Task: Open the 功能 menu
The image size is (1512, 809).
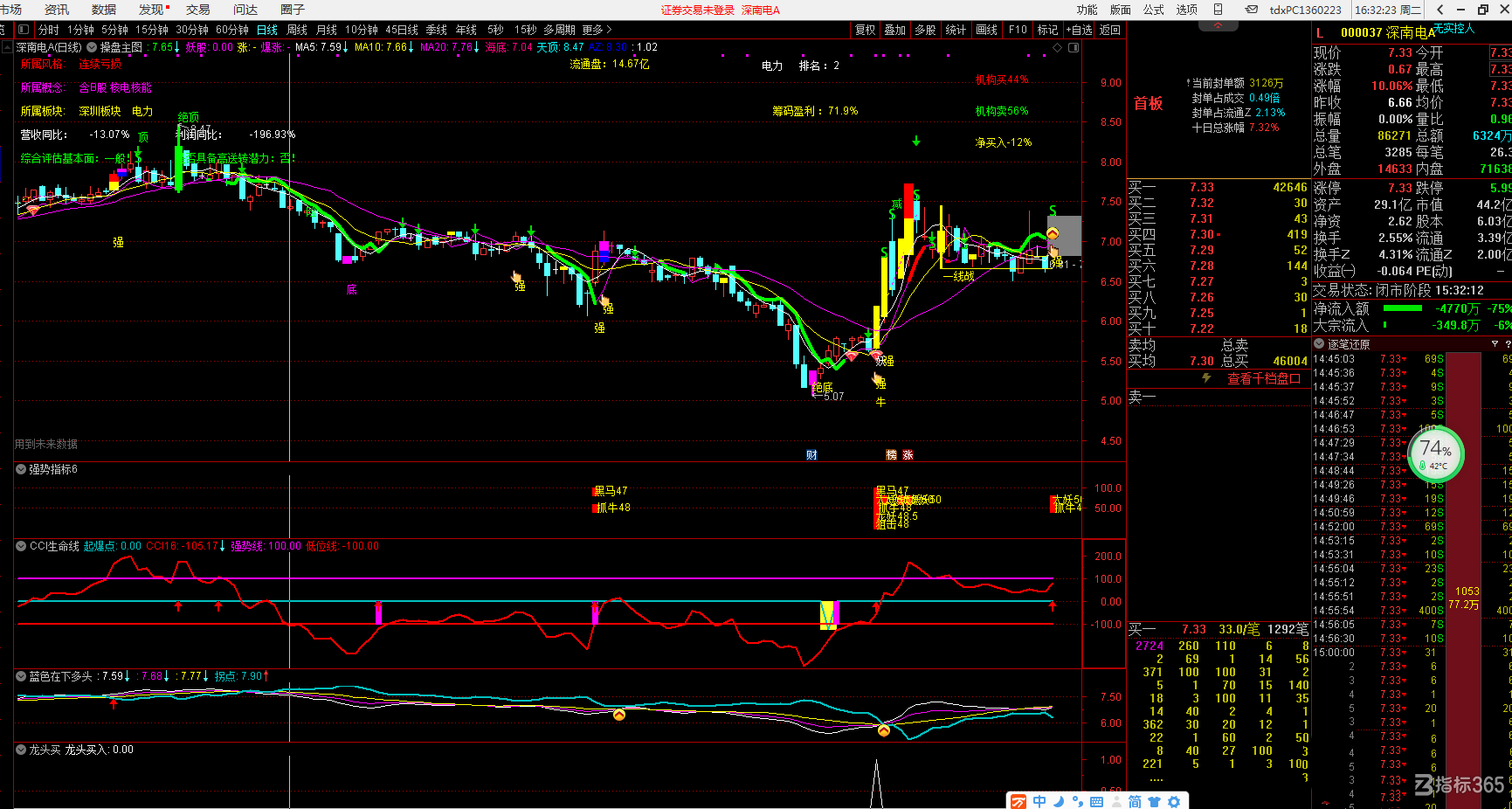Action: 1087,10
